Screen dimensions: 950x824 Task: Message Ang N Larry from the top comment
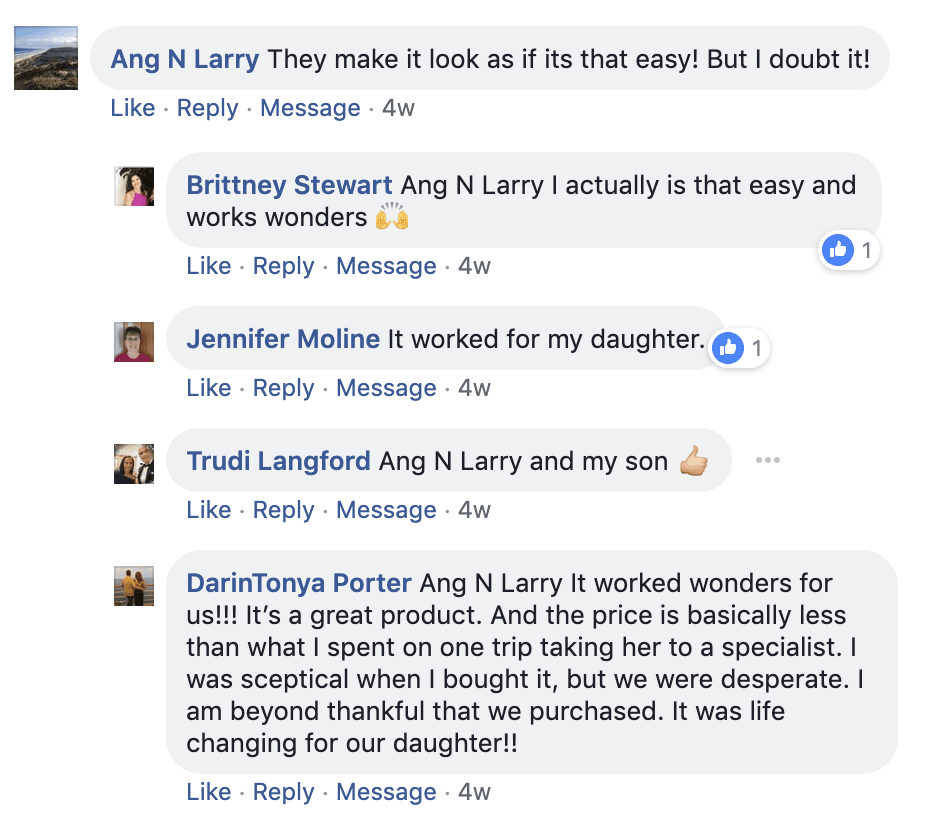tap(310, 108)
